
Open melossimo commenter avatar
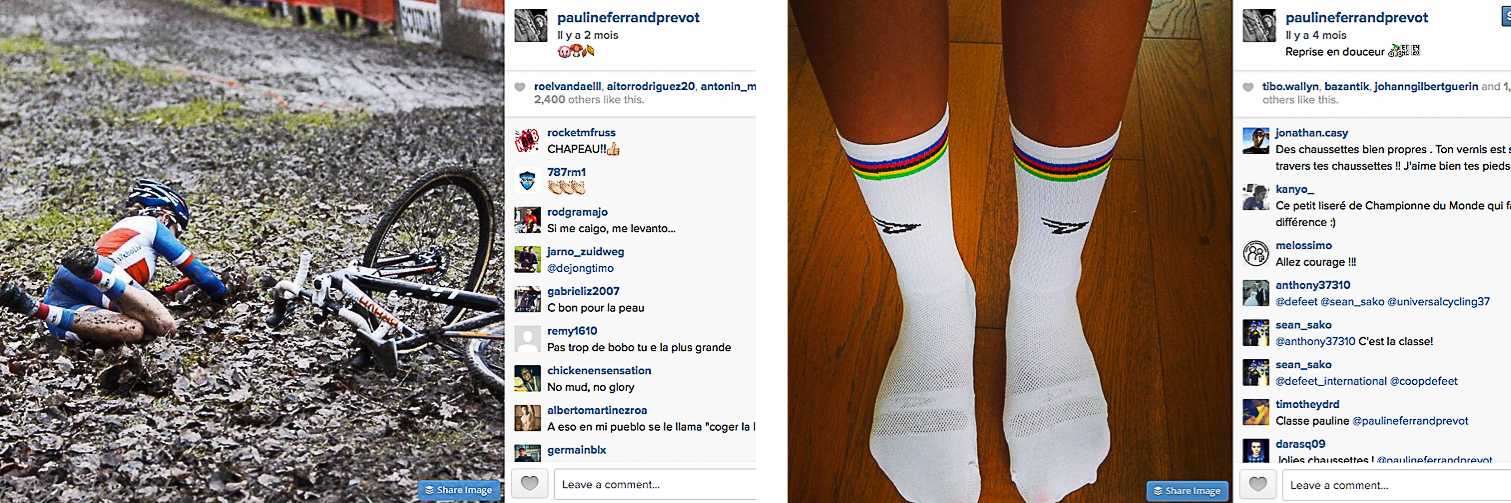click(1256, 253)
